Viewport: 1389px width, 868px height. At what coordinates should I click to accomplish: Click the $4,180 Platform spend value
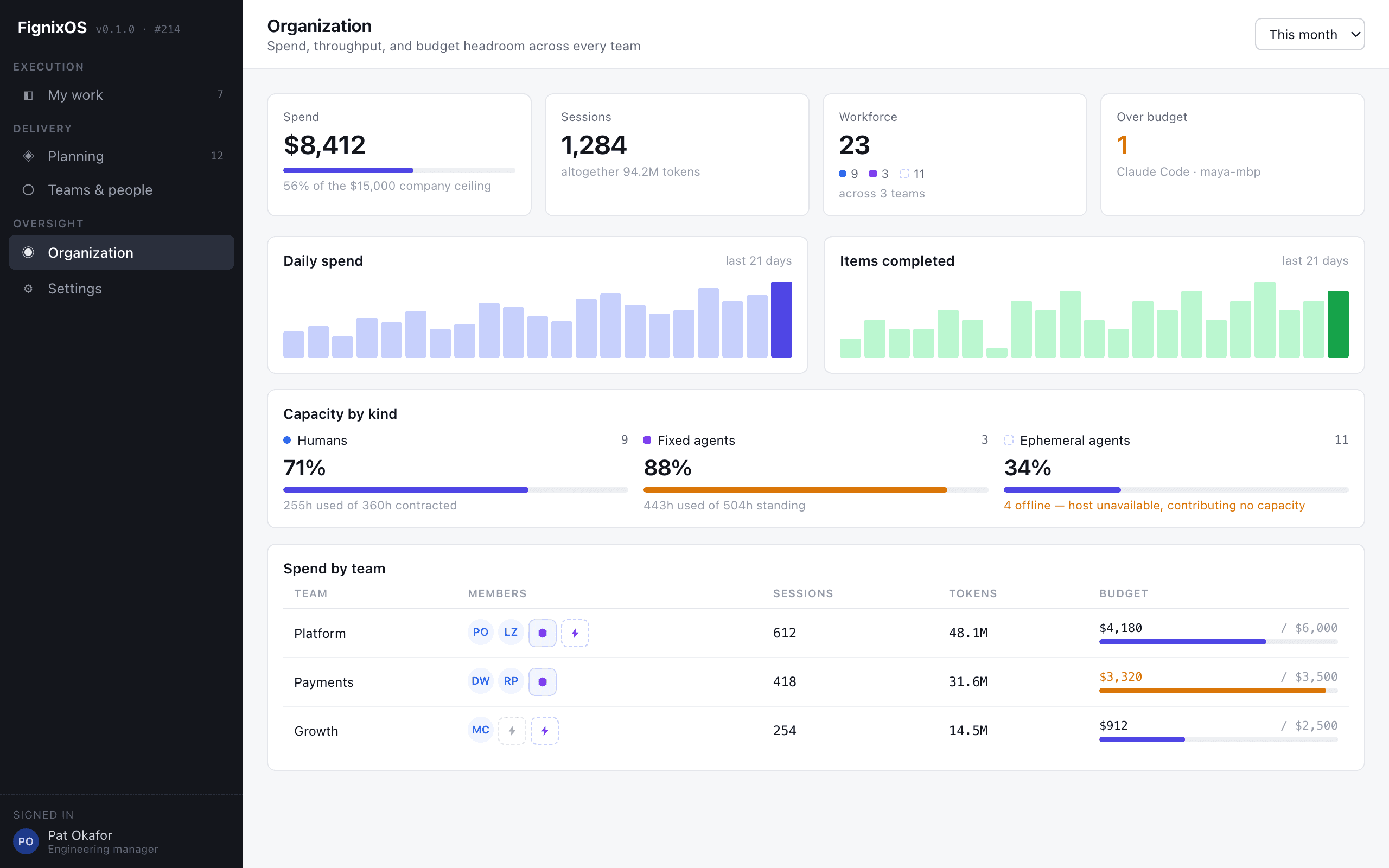1120,628
